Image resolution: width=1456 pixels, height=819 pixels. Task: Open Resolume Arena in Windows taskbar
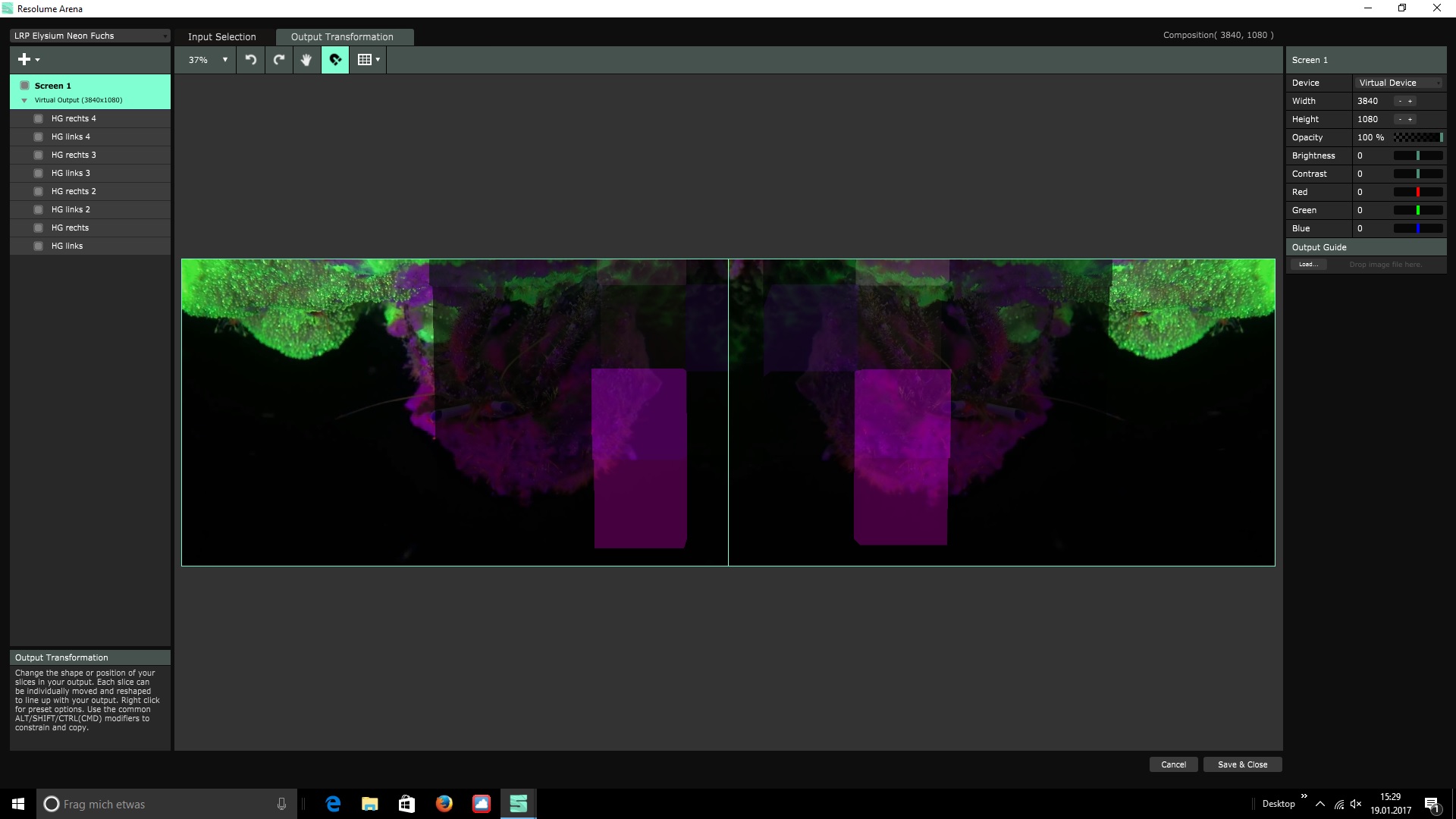(x=519, y=804)
